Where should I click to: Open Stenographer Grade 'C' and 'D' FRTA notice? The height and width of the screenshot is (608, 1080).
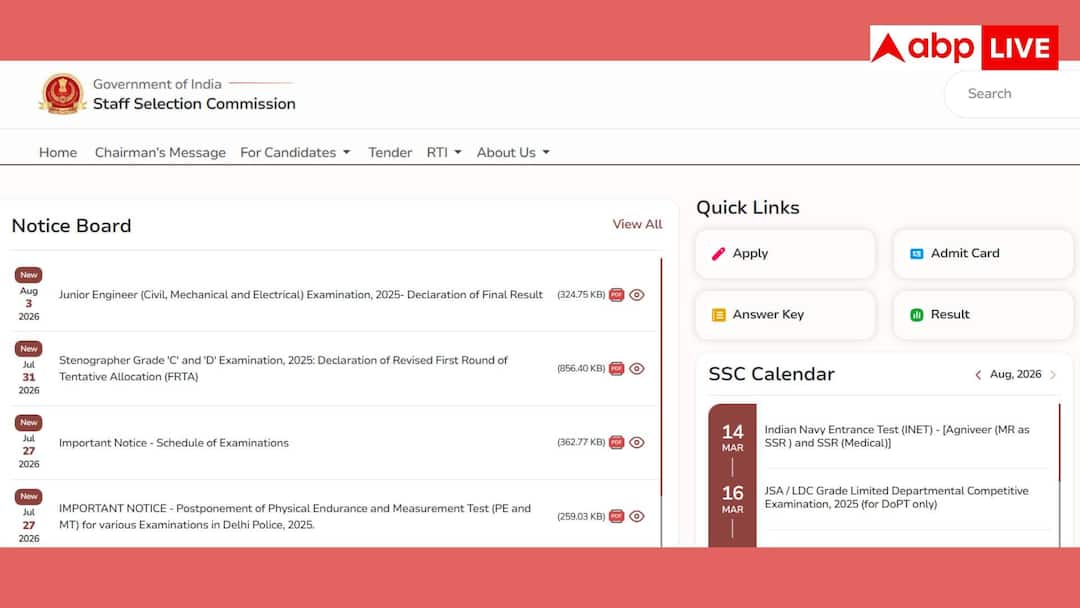283,368
